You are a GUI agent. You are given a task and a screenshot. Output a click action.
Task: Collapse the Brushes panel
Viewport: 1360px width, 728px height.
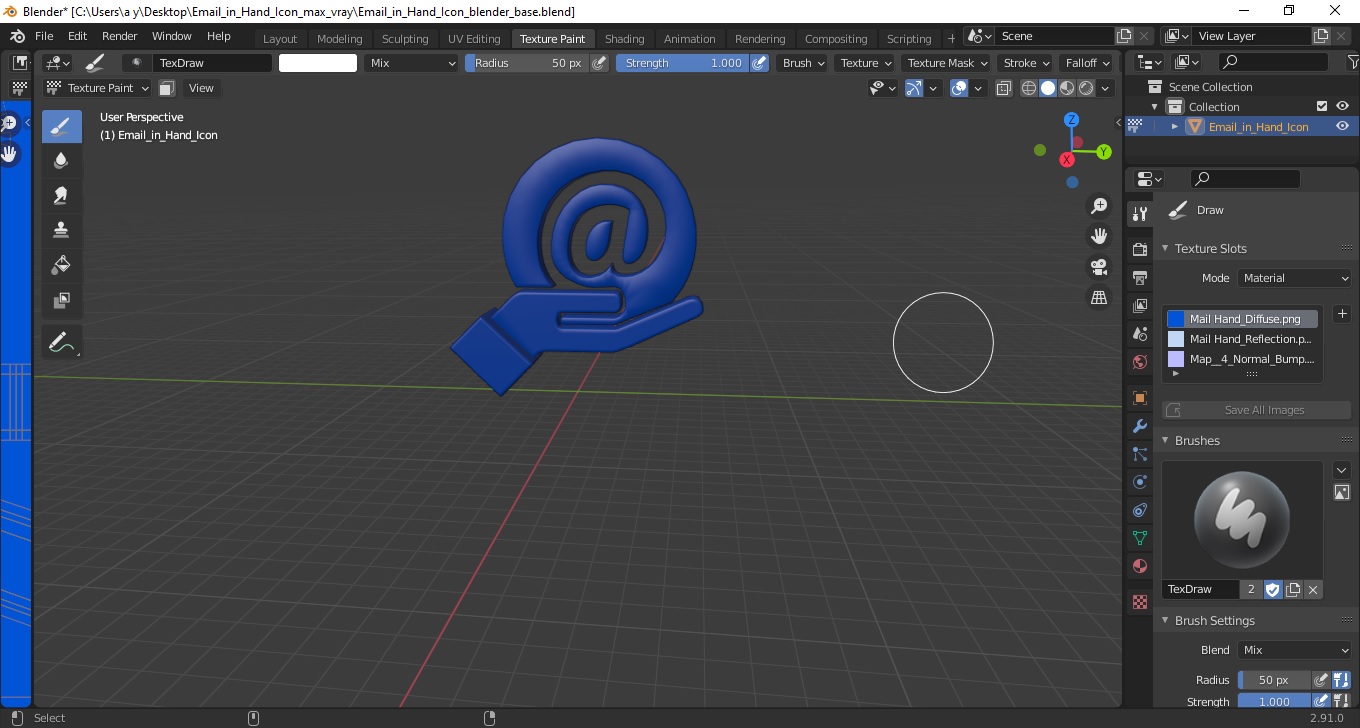[x=1196, y=440]
